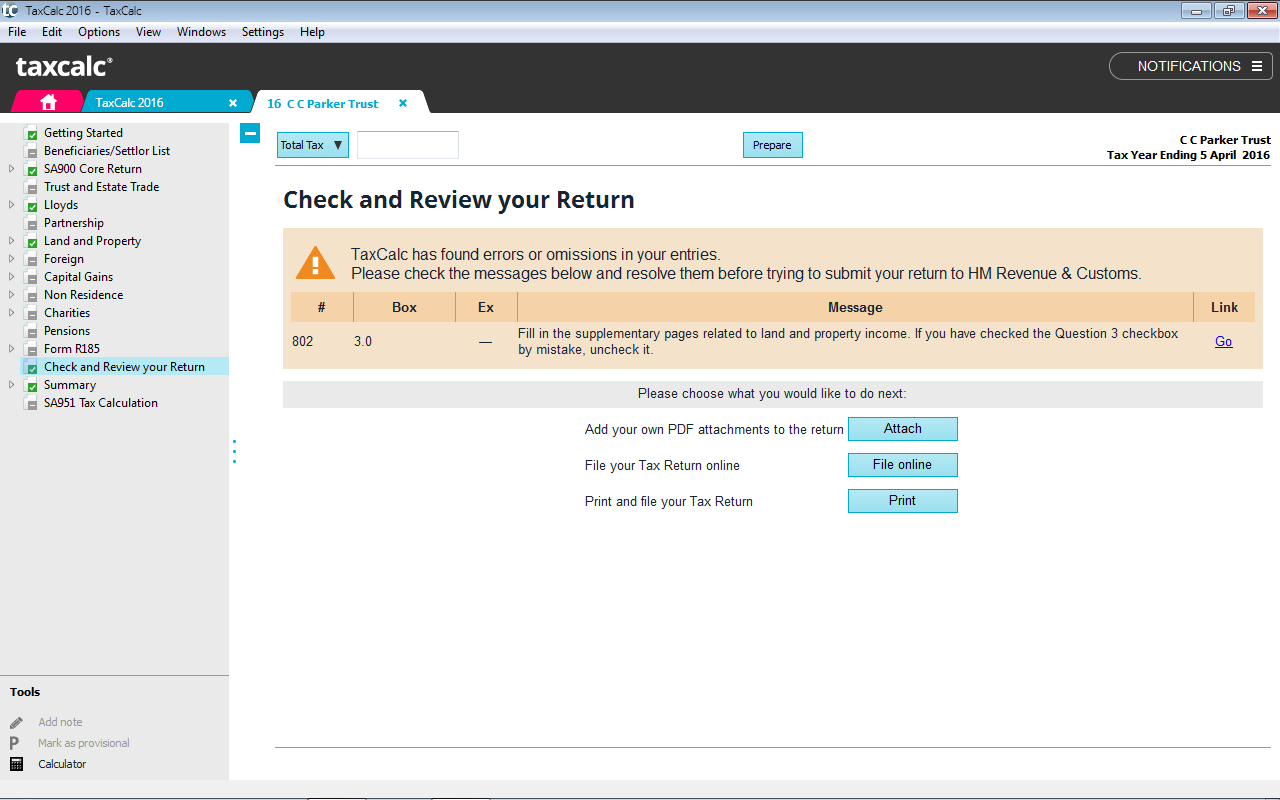Click the sidebar splitter handle dots

point(234,452)
